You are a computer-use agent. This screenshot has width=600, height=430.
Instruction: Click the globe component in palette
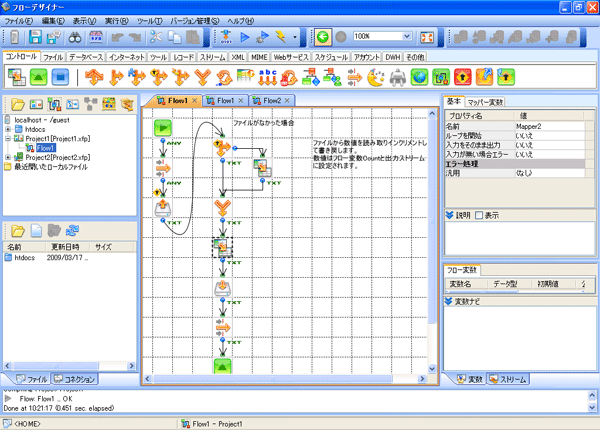point(421,76)
